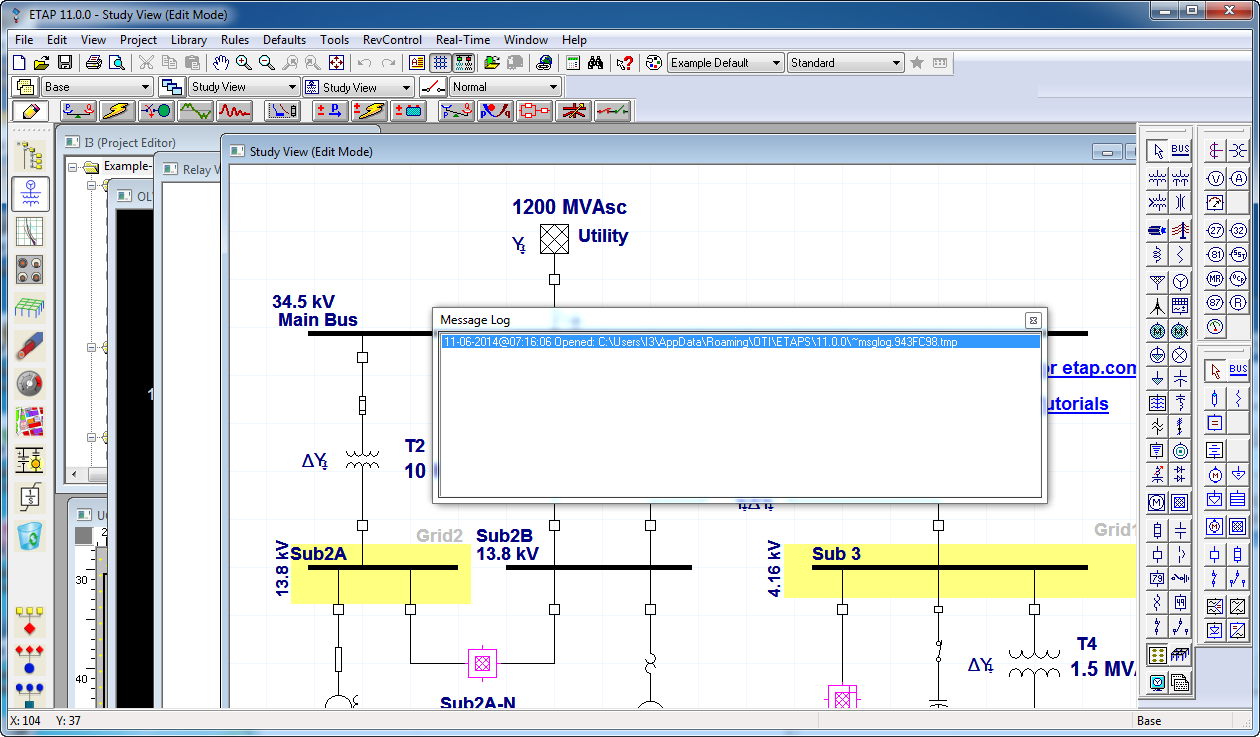
Task: Select Harmonic Analysis mode icon
Action: pyautogui.click(x=195, y=111)
